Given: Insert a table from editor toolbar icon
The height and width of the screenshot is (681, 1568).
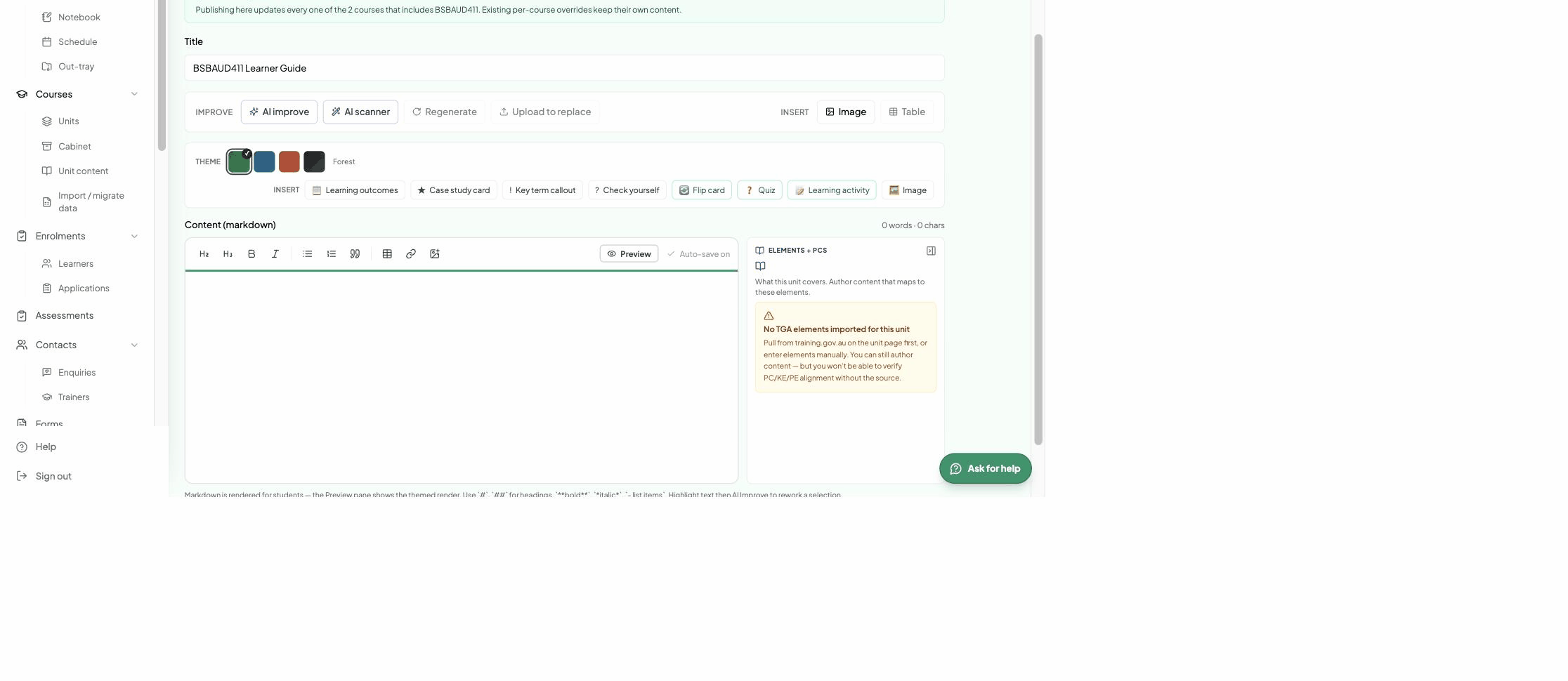Looking at the screenshot, I should pos(387,254).
